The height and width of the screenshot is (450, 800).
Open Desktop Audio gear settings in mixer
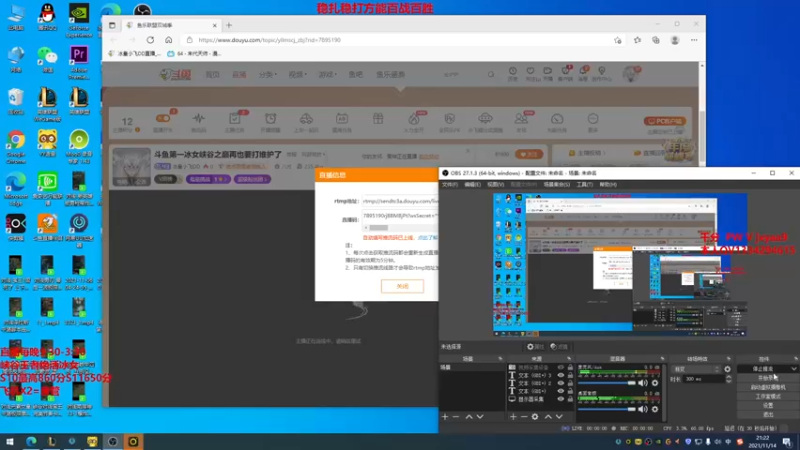(655, 383)
